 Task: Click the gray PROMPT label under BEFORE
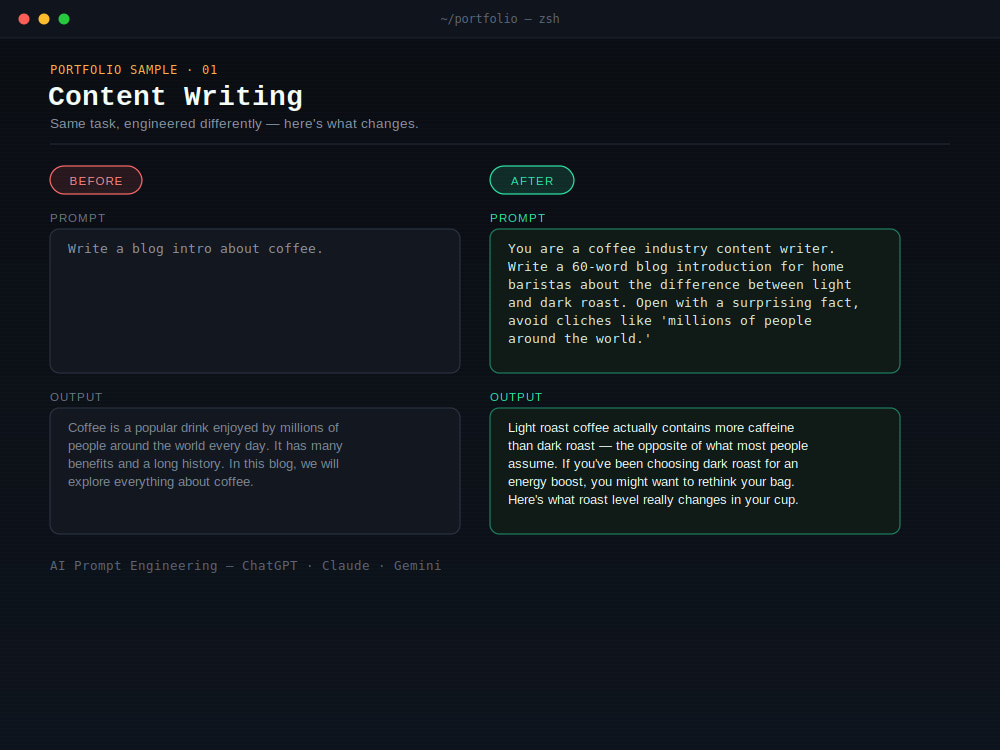(x=78, y=218)
